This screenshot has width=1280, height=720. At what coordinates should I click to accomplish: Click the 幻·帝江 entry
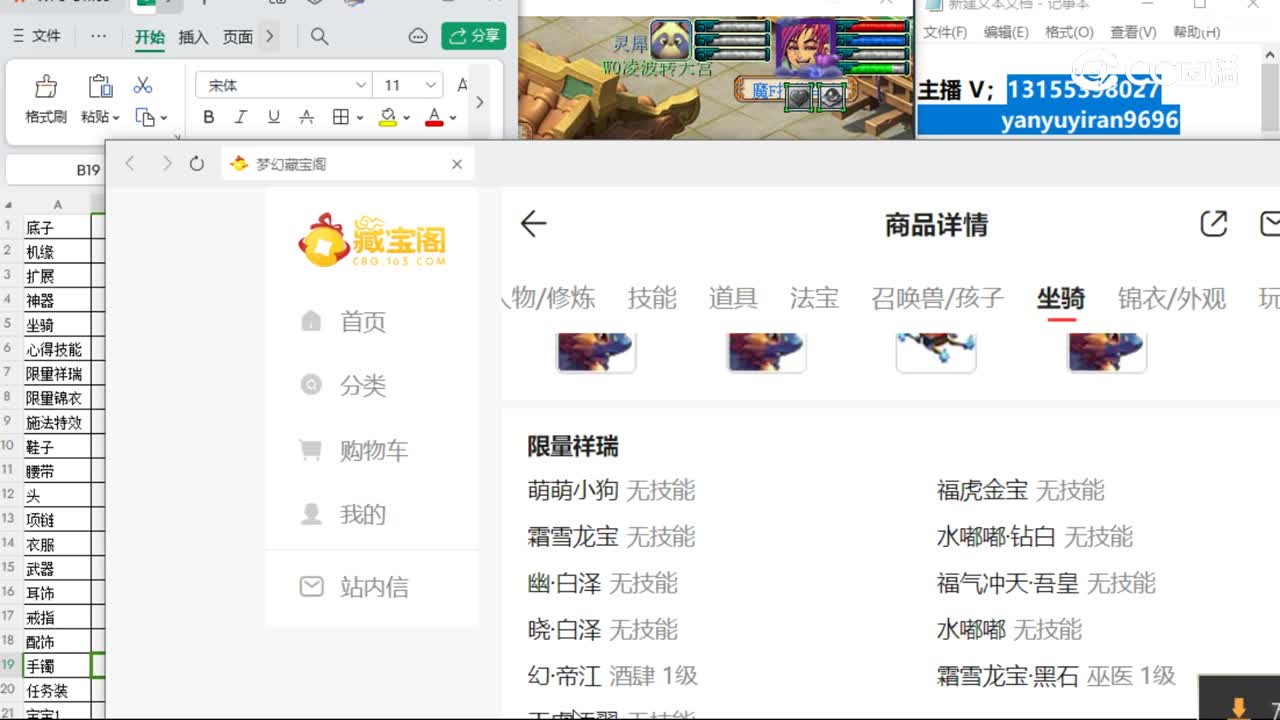pos(565,677)
